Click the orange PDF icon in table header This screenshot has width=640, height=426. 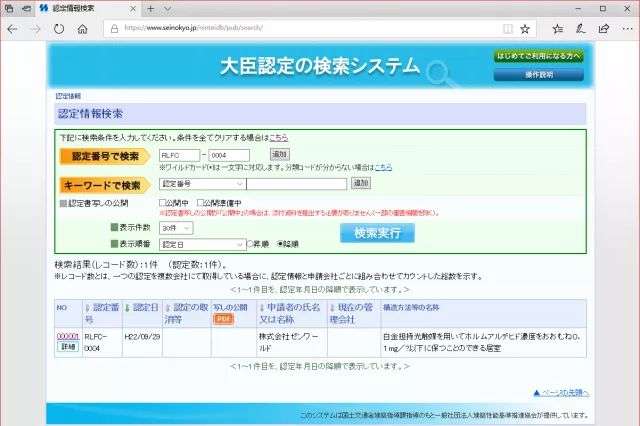tap(223, 319)
